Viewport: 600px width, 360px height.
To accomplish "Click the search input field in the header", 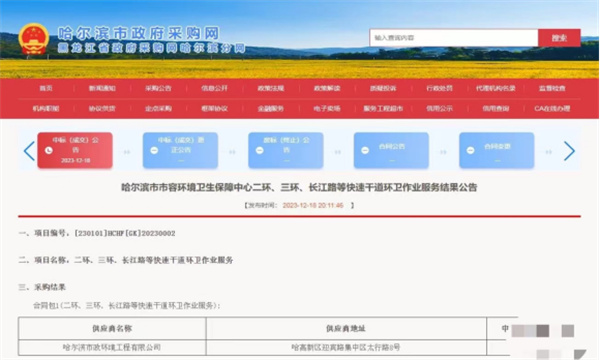I will click(454, 38).
